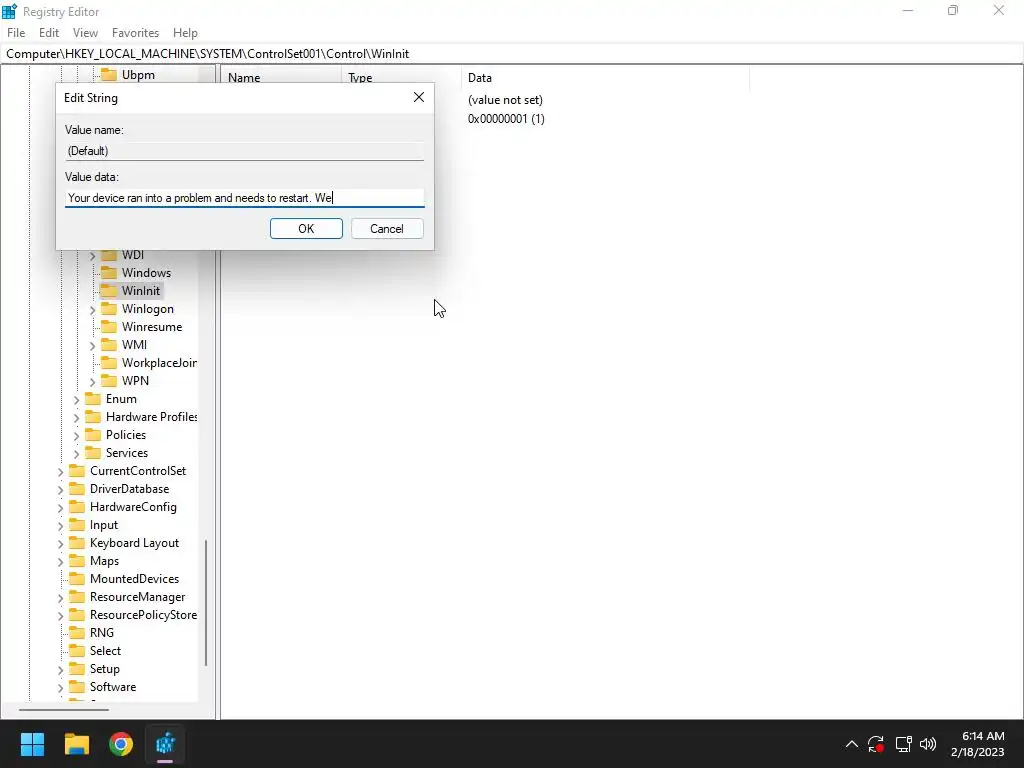Viewport: 1024px width, 768px height.
Task: Expand the Hardware Profiles key
Action: pos(76,417)
